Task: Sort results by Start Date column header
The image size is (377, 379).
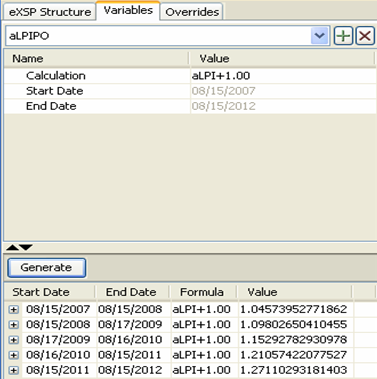Action: pyautogui.click(x=50, y=292)
